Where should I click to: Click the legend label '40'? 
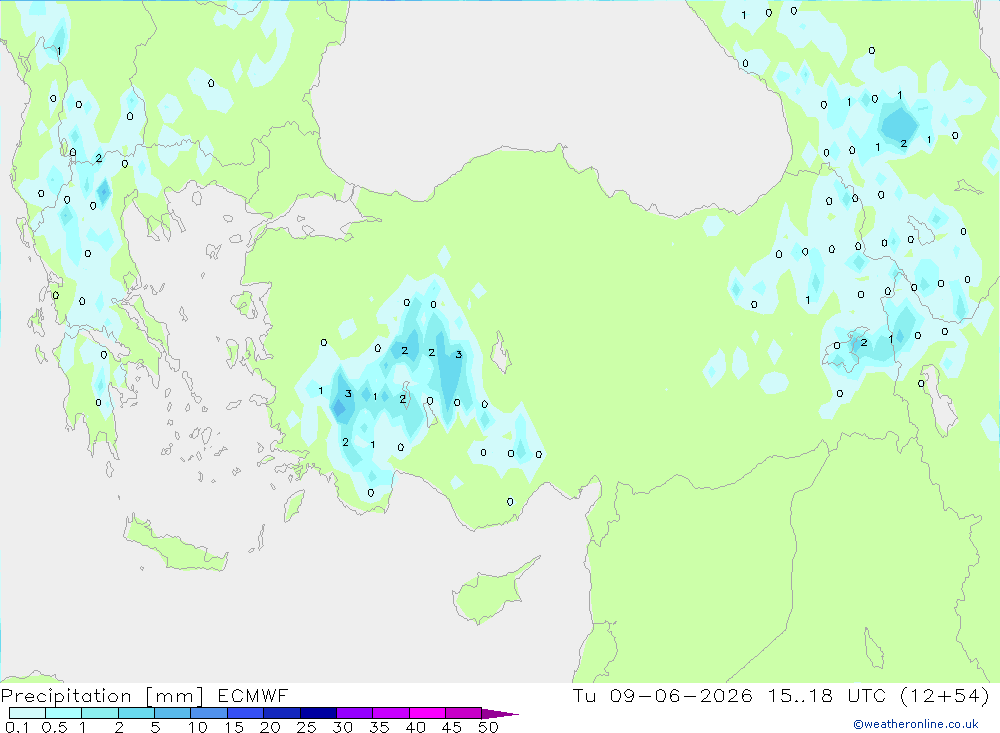[x=415, y=727]
